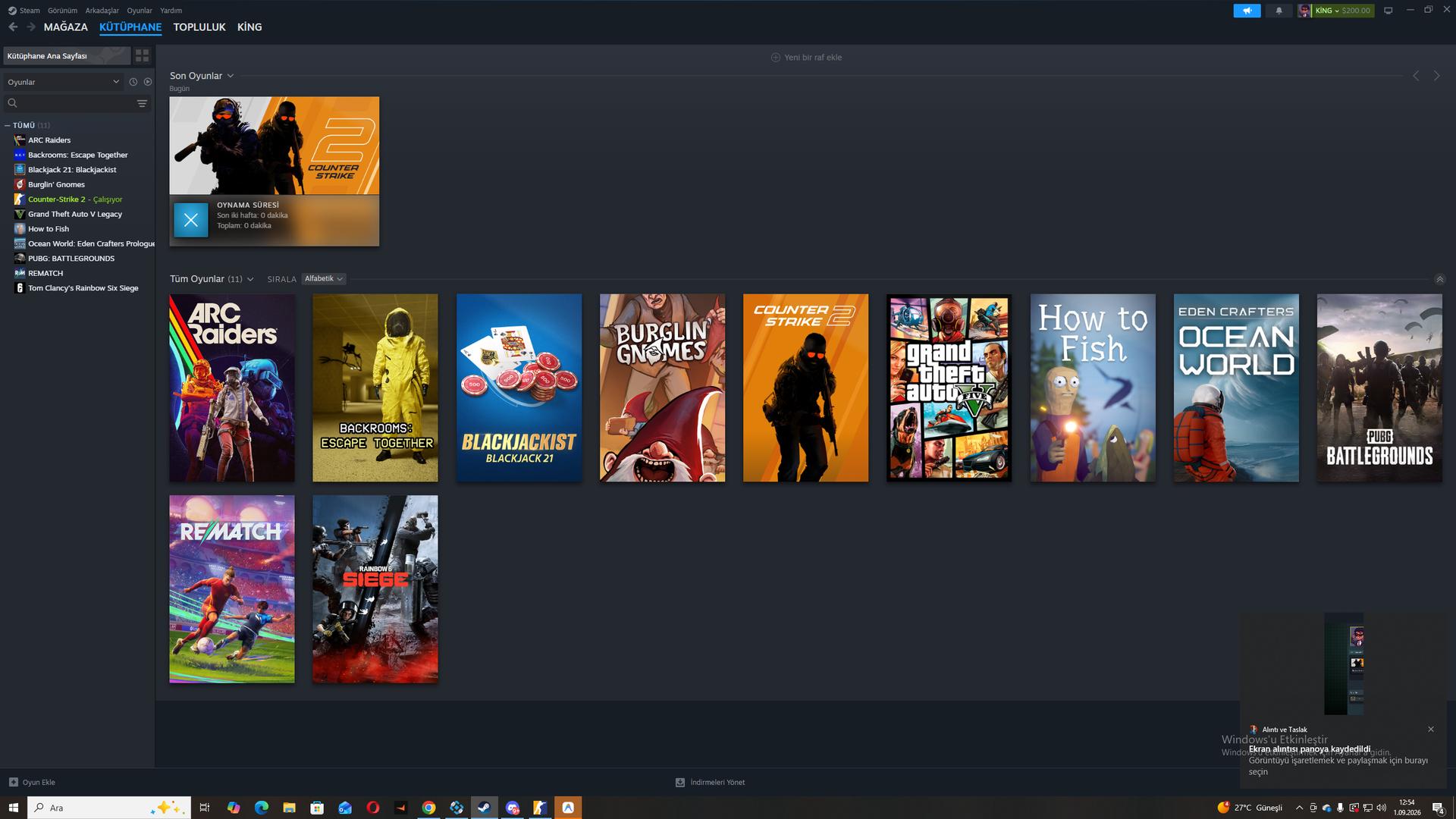The width and height of the screenshot is (1456, 819).
Task: Open the KİNG profile tab
Action: [x=249, y=27]
